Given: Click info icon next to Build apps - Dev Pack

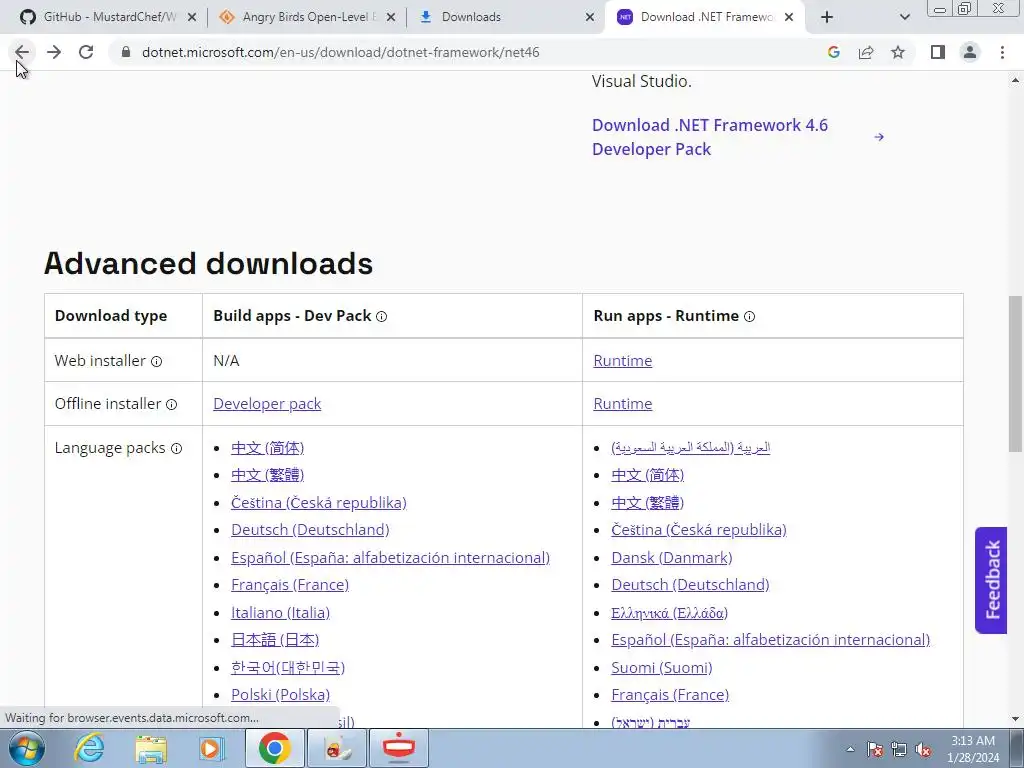Looking at the screenshot, I should tap(381, 317).
